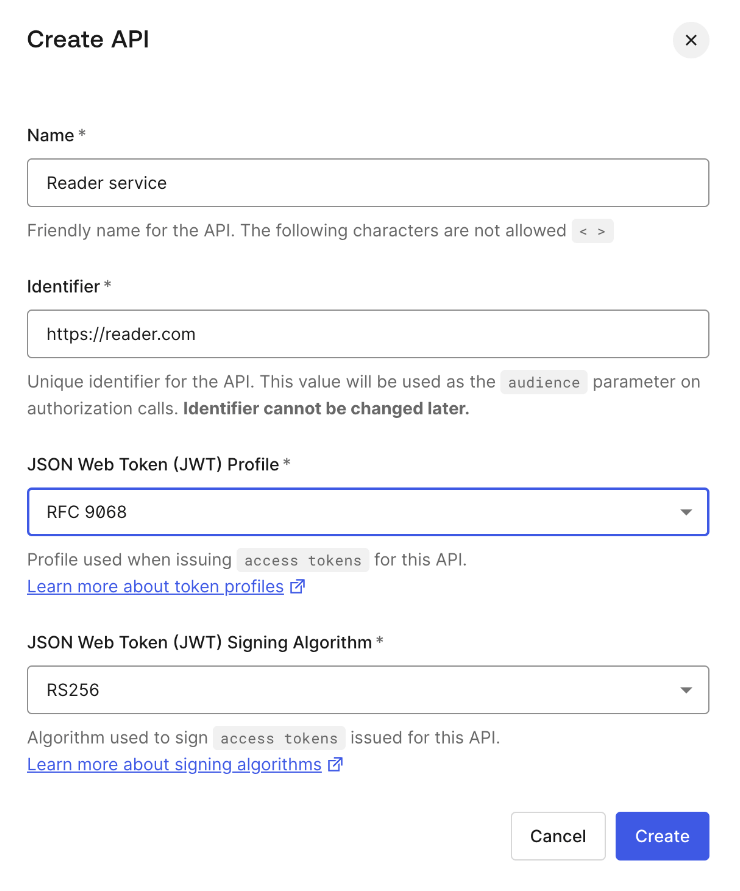Click the Name field label
Image resolution: width=740 pixels, height=891 pixels.
pos(51,135)
